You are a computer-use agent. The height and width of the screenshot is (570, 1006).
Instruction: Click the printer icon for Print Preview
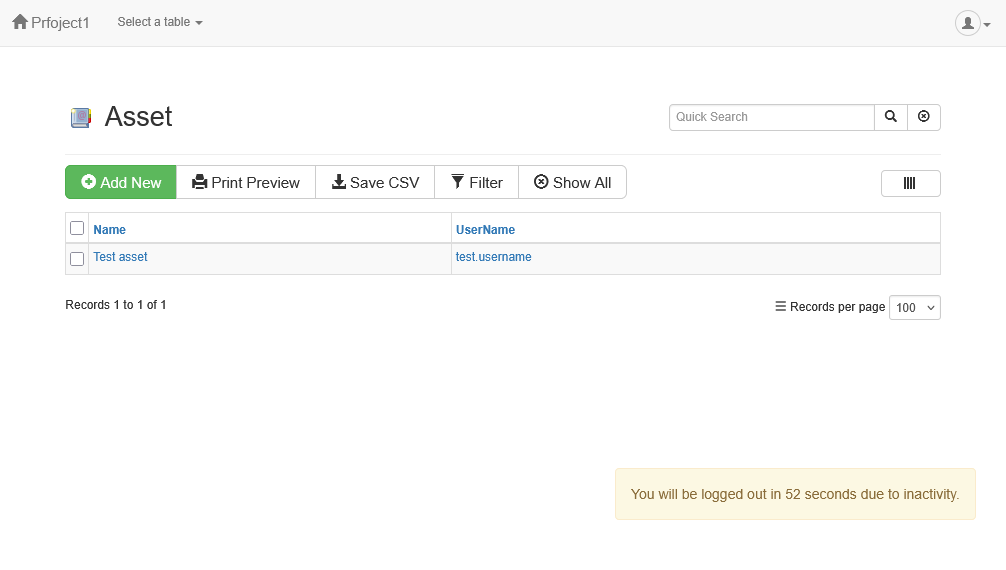tap(200, 182)
